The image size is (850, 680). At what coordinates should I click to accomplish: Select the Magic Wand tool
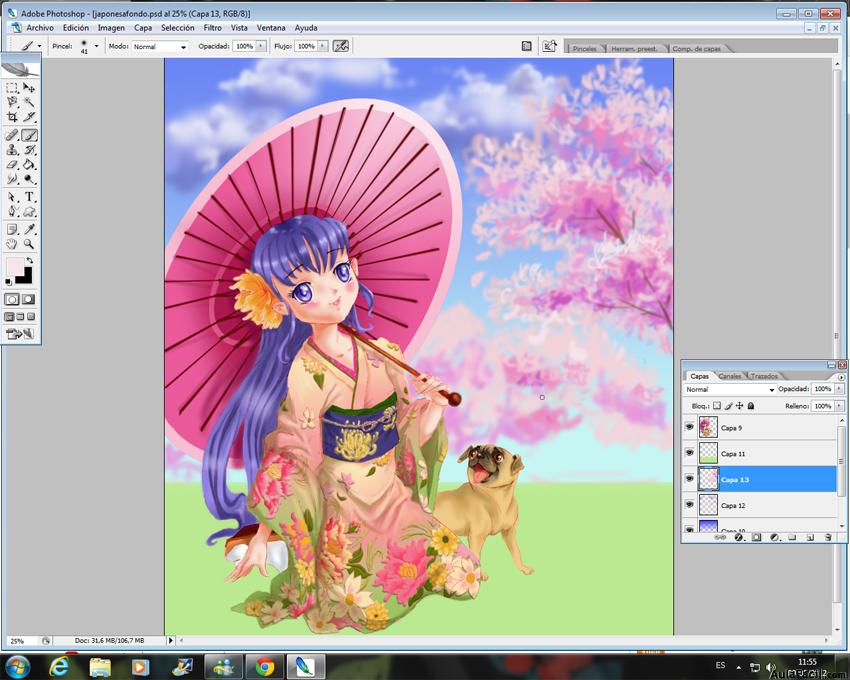[x=29, y=102]
